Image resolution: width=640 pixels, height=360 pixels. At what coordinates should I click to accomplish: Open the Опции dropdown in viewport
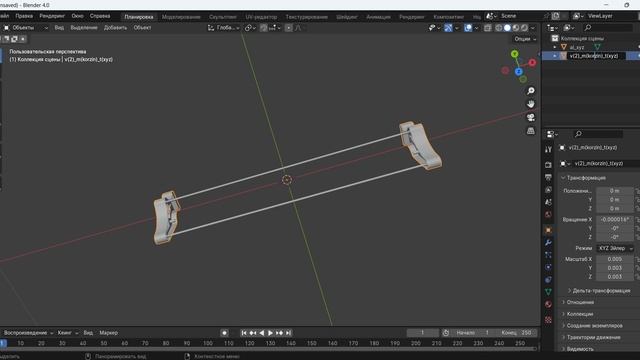[525, 39]
